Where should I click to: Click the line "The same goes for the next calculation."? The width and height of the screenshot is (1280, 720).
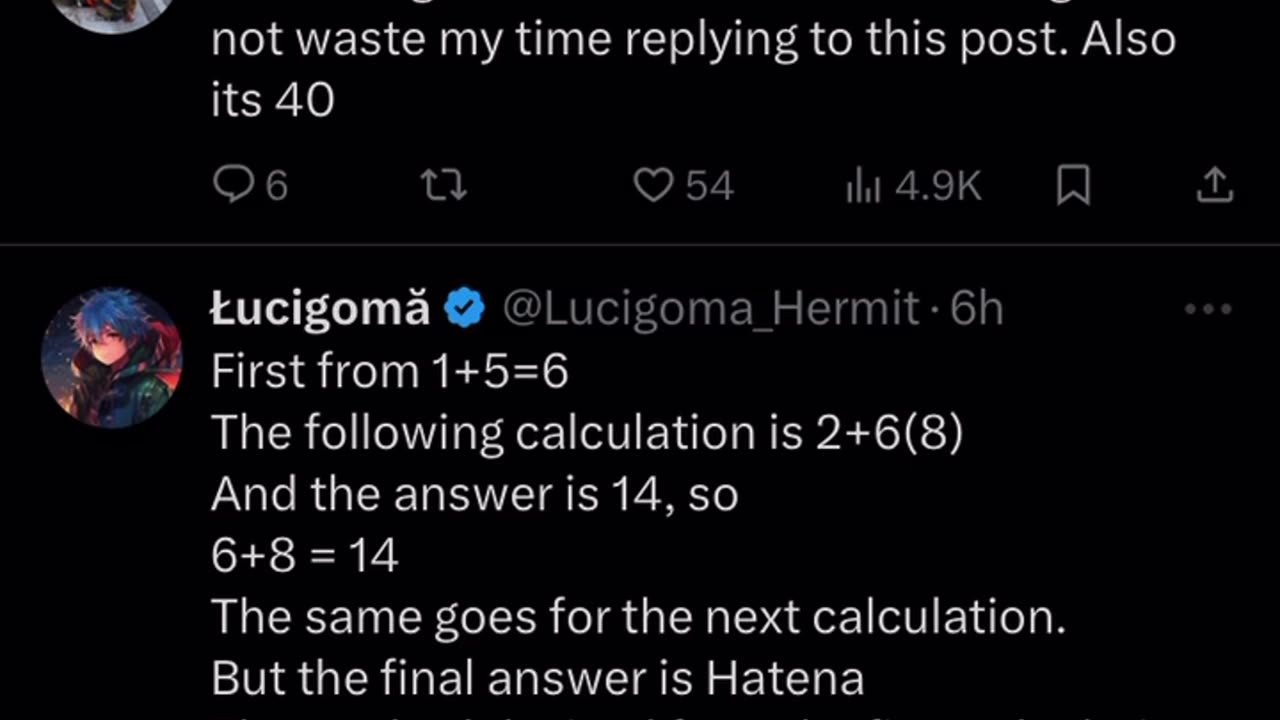click(637, 618)
